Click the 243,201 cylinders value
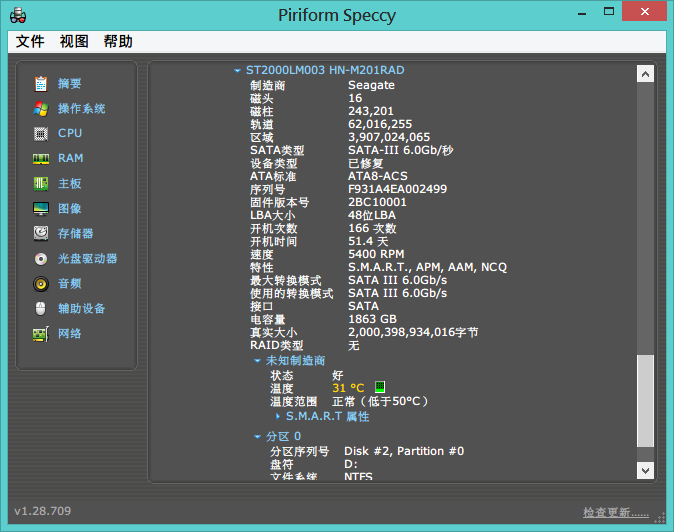Viewport: 674px width, 532px height. pos(371,111)
